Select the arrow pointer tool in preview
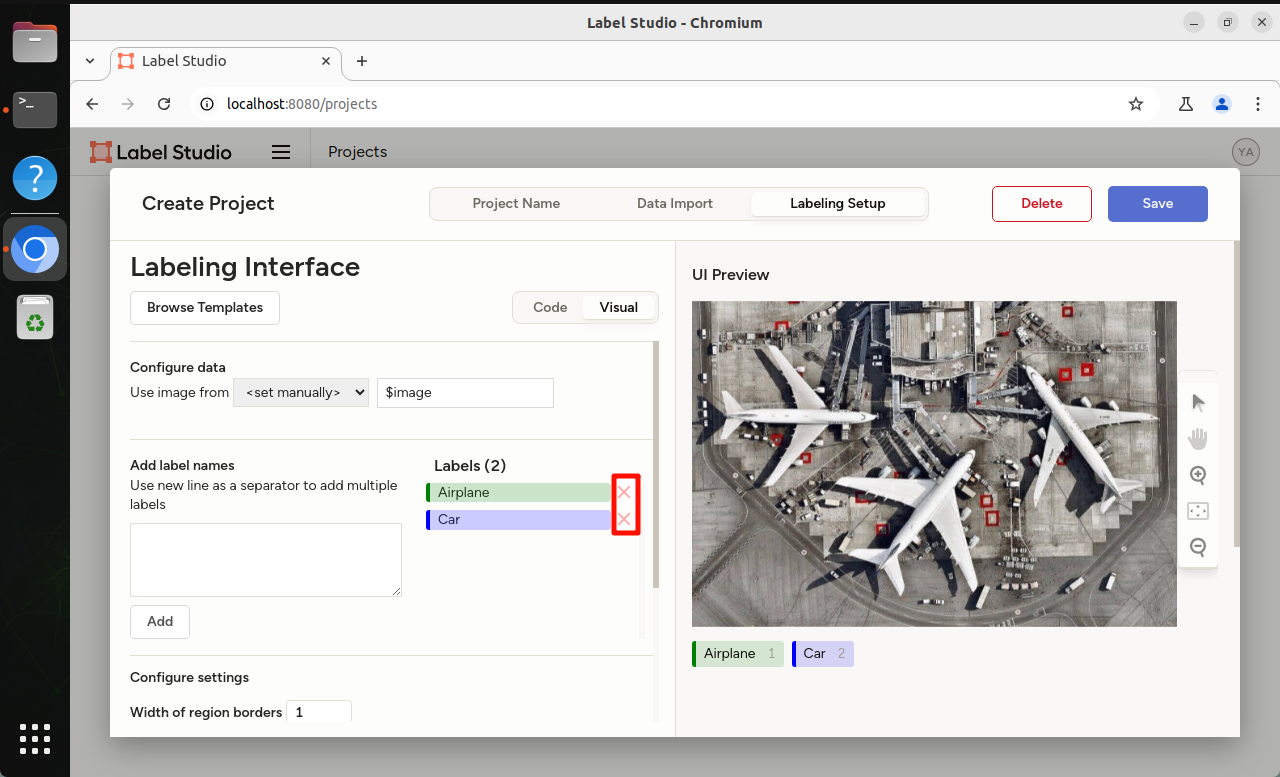The width and height of the screenshot is (1280, 777). tap(1198, 402)
